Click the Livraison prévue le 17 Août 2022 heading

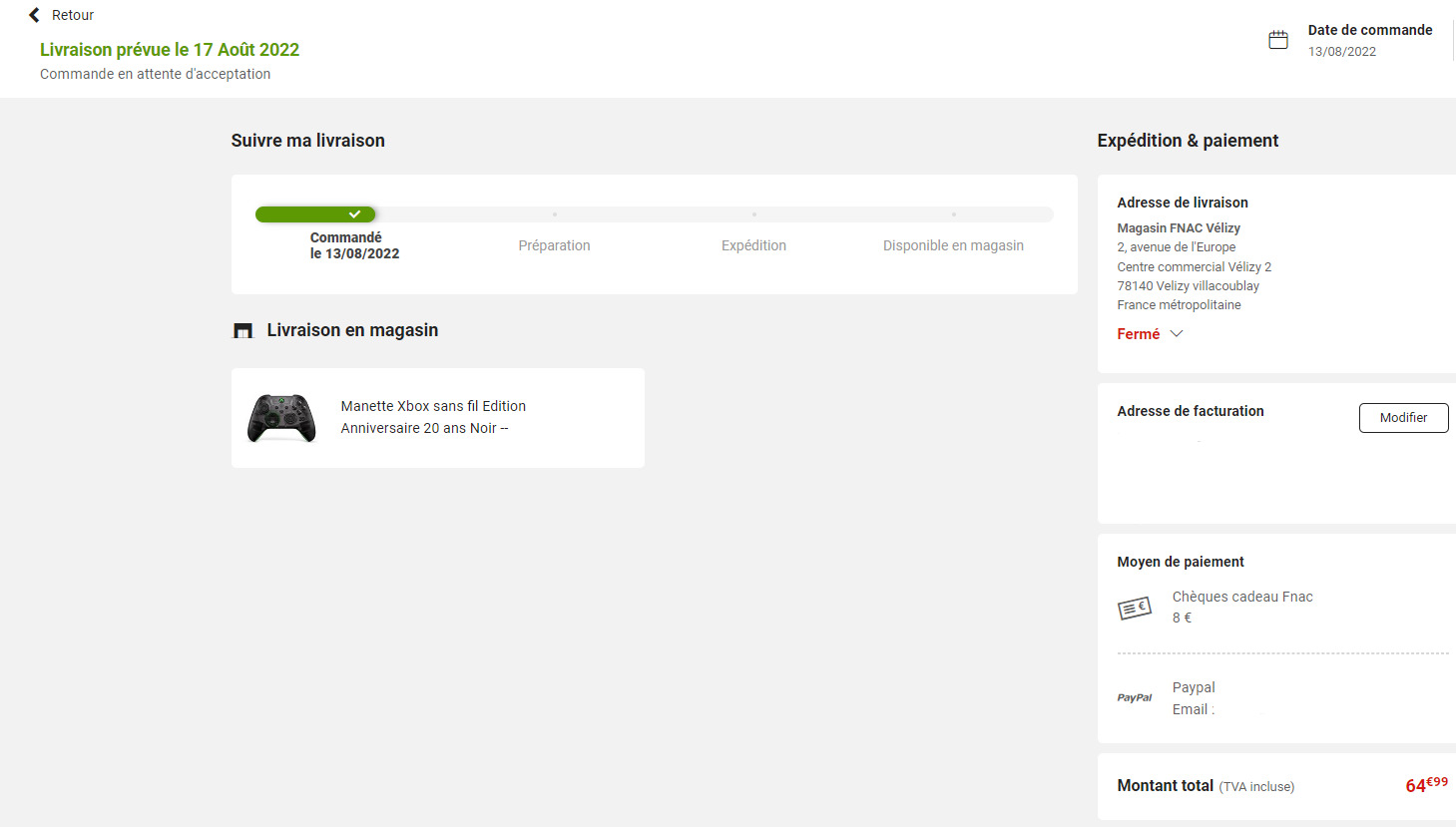170,50
